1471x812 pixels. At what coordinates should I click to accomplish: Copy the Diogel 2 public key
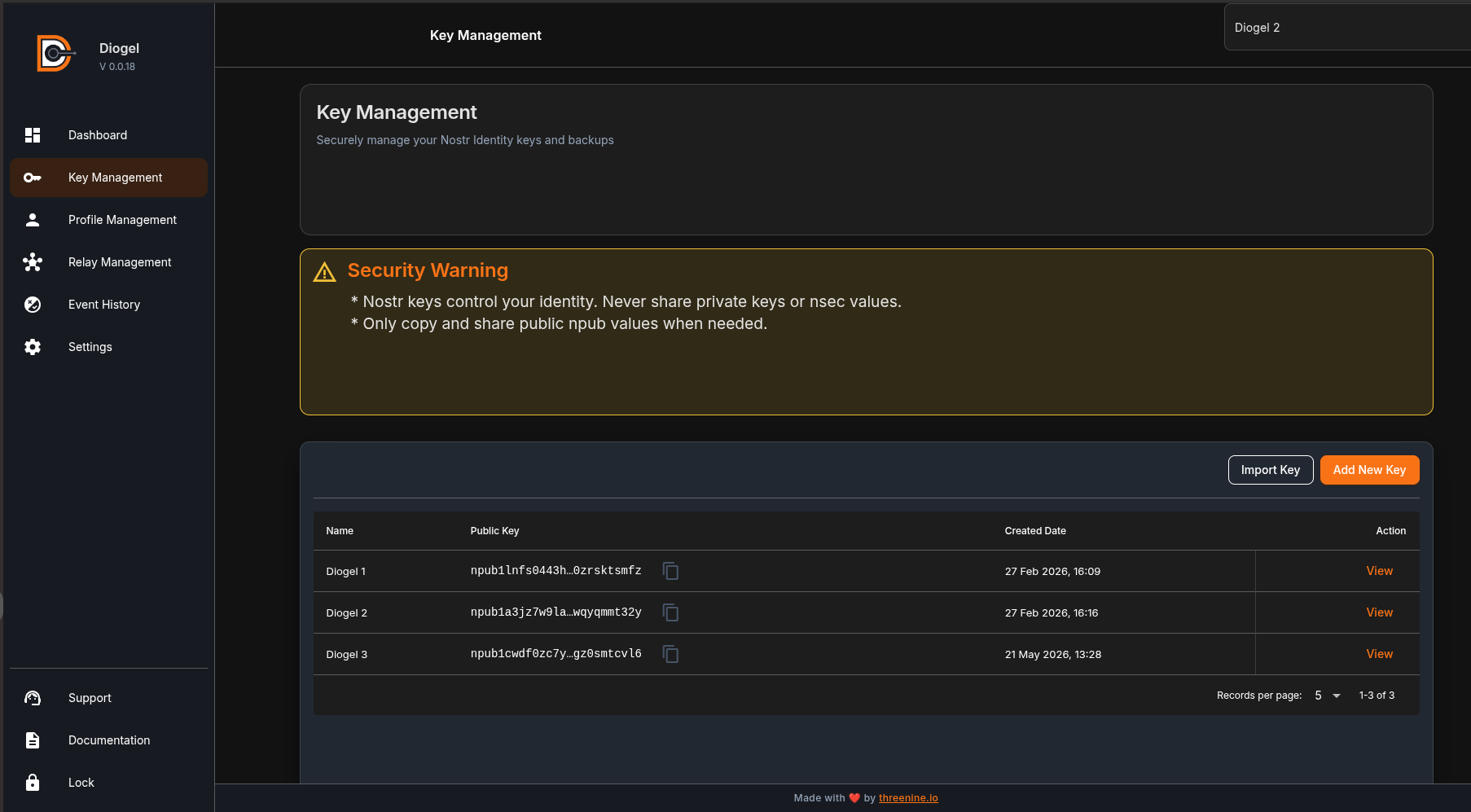click(670, 612)
